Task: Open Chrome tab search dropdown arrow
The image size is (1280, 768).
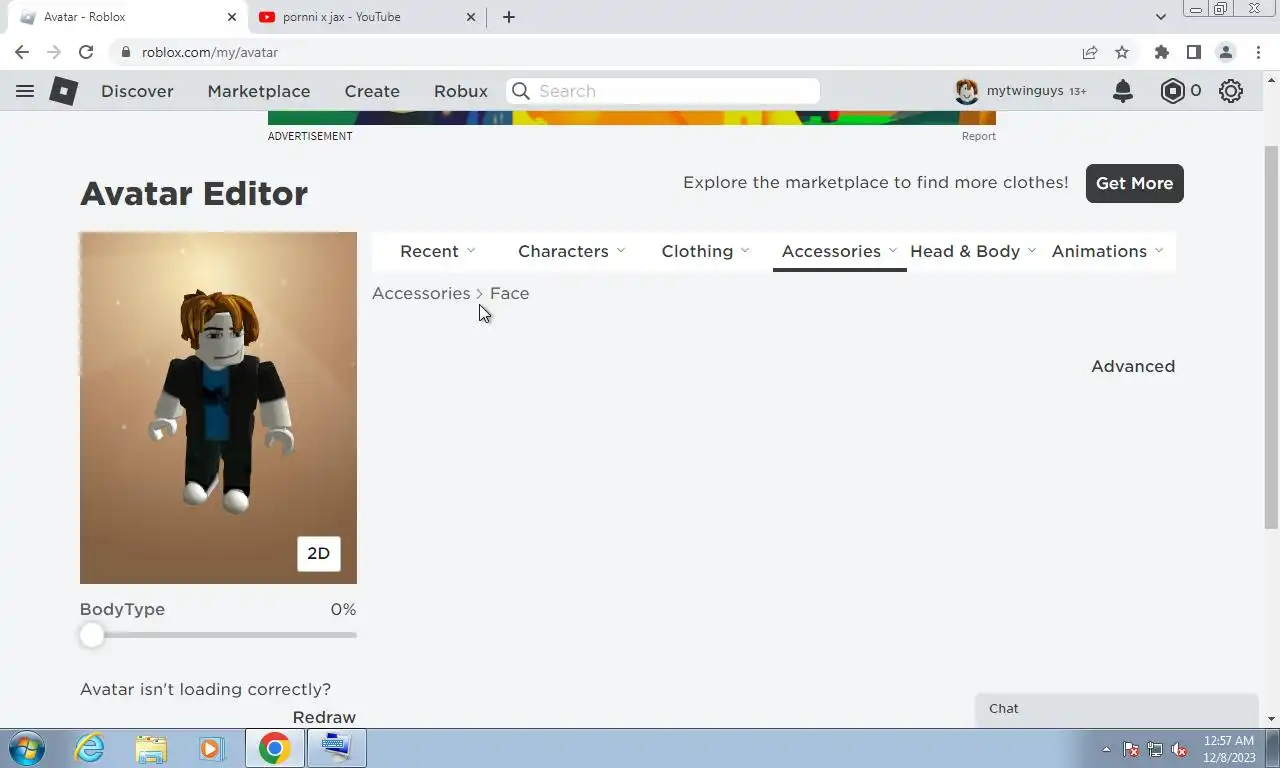Action: click(1160, 17)
